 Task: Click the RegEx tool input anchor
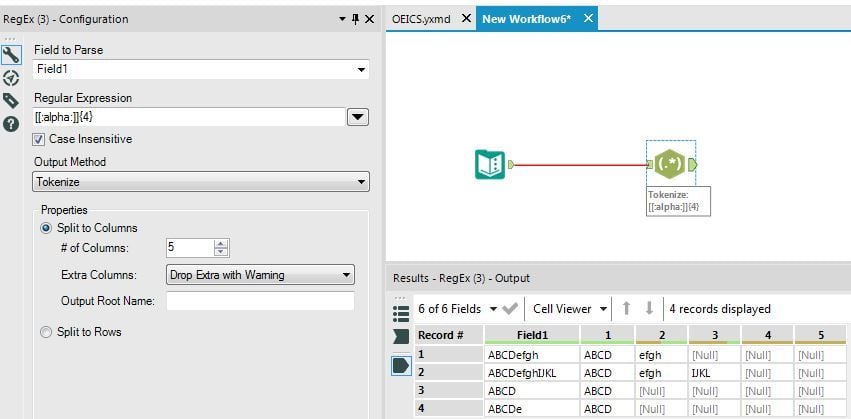tap(650, 164)
